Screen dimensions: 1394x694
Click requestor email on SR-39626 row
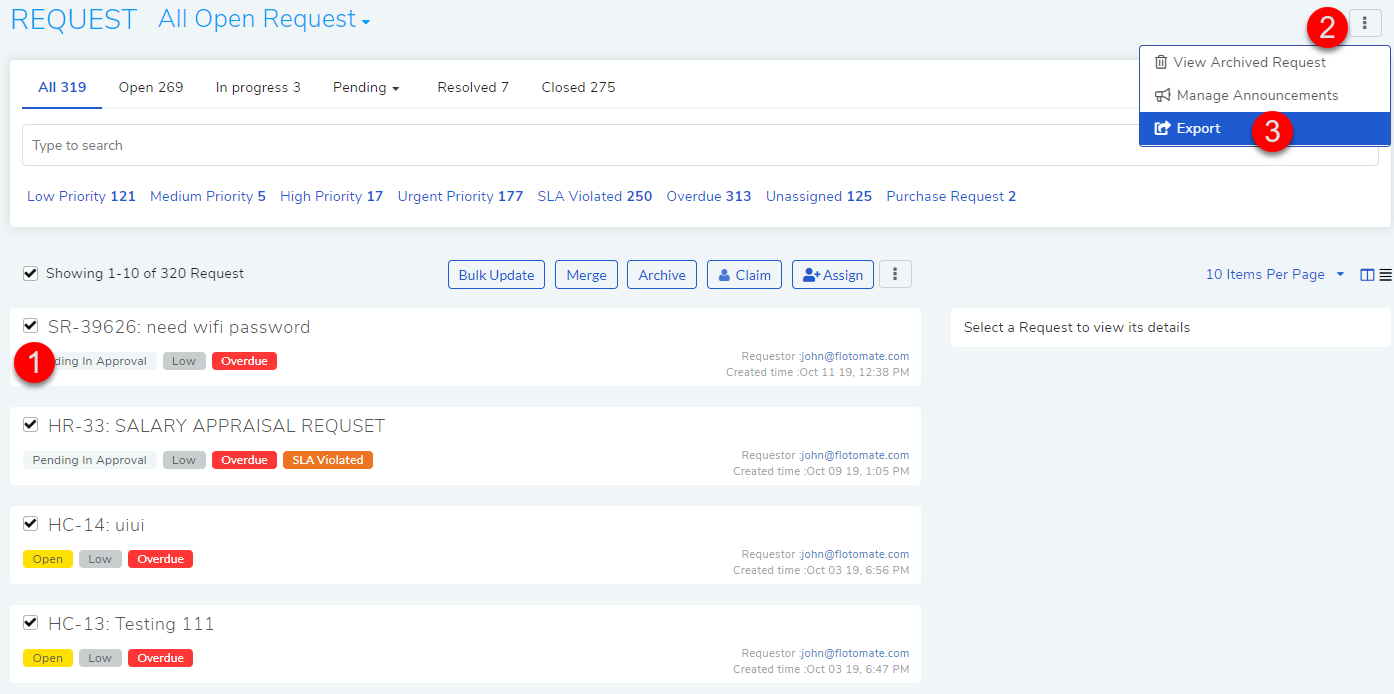coord(855,356)
